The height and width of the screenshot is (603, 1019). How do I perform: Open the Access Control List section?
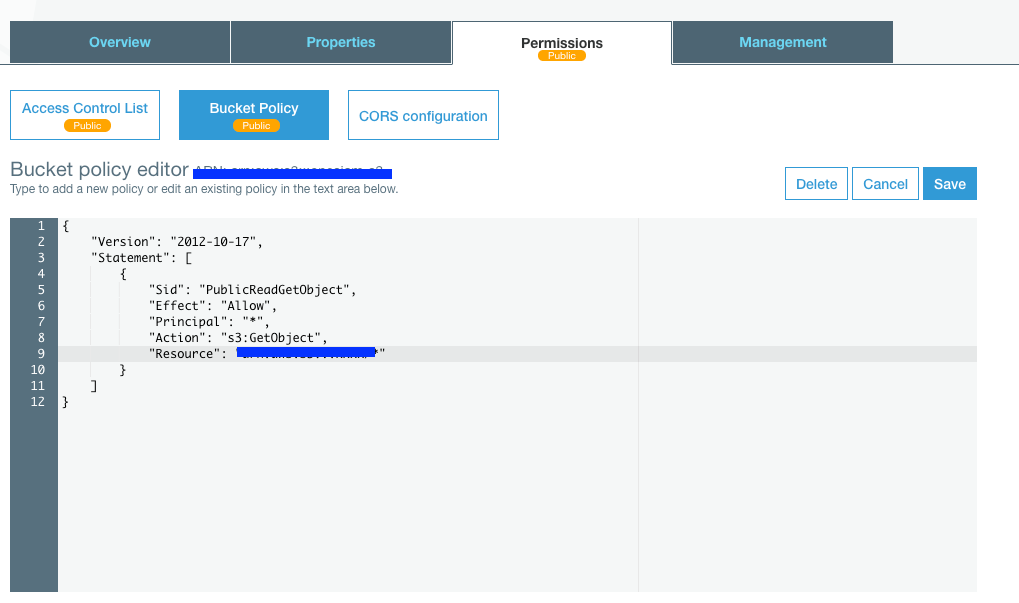tap(84, 108)
